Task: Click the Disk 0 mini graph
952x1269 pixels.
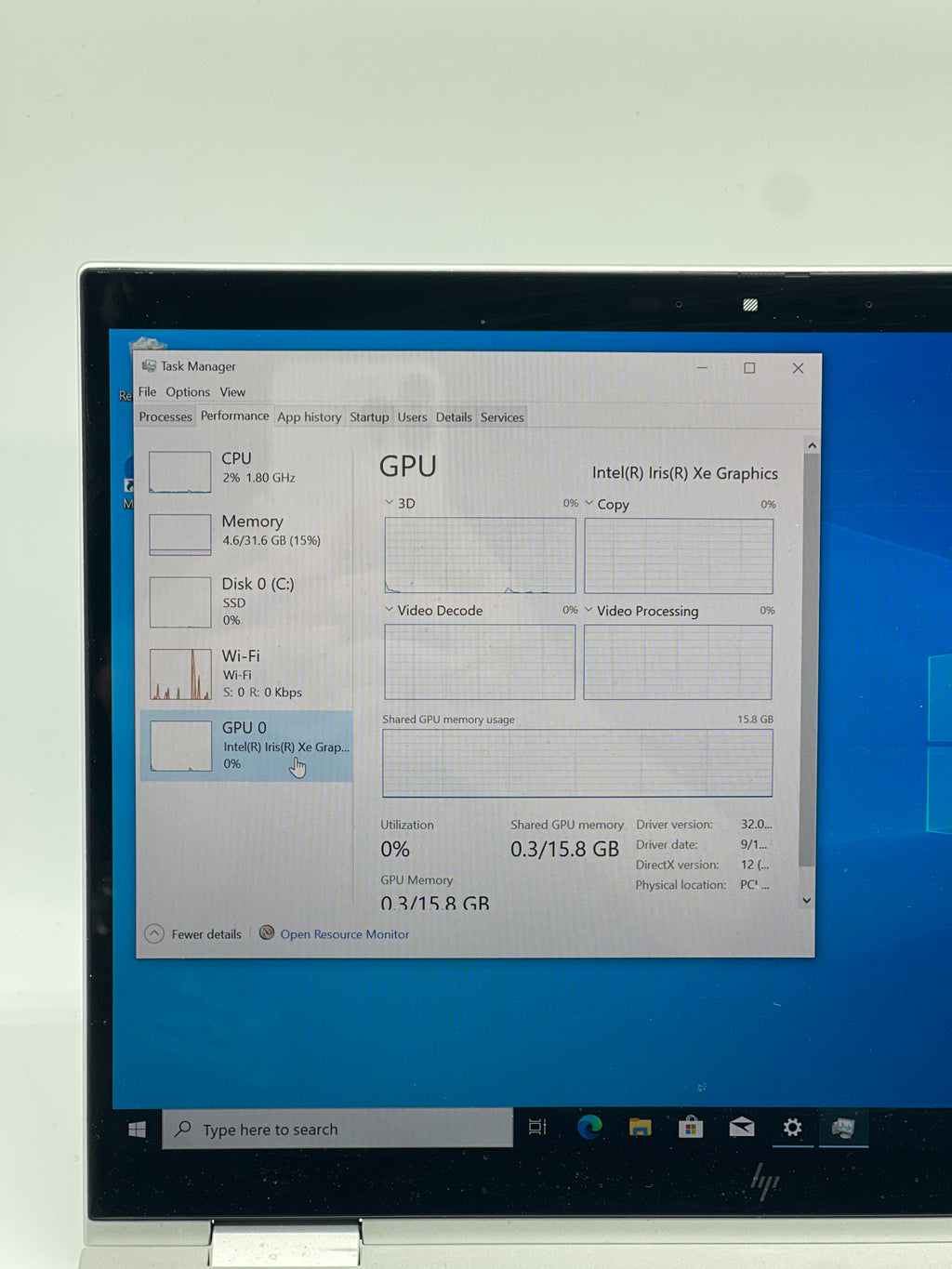Action: [x=179, y=602]
